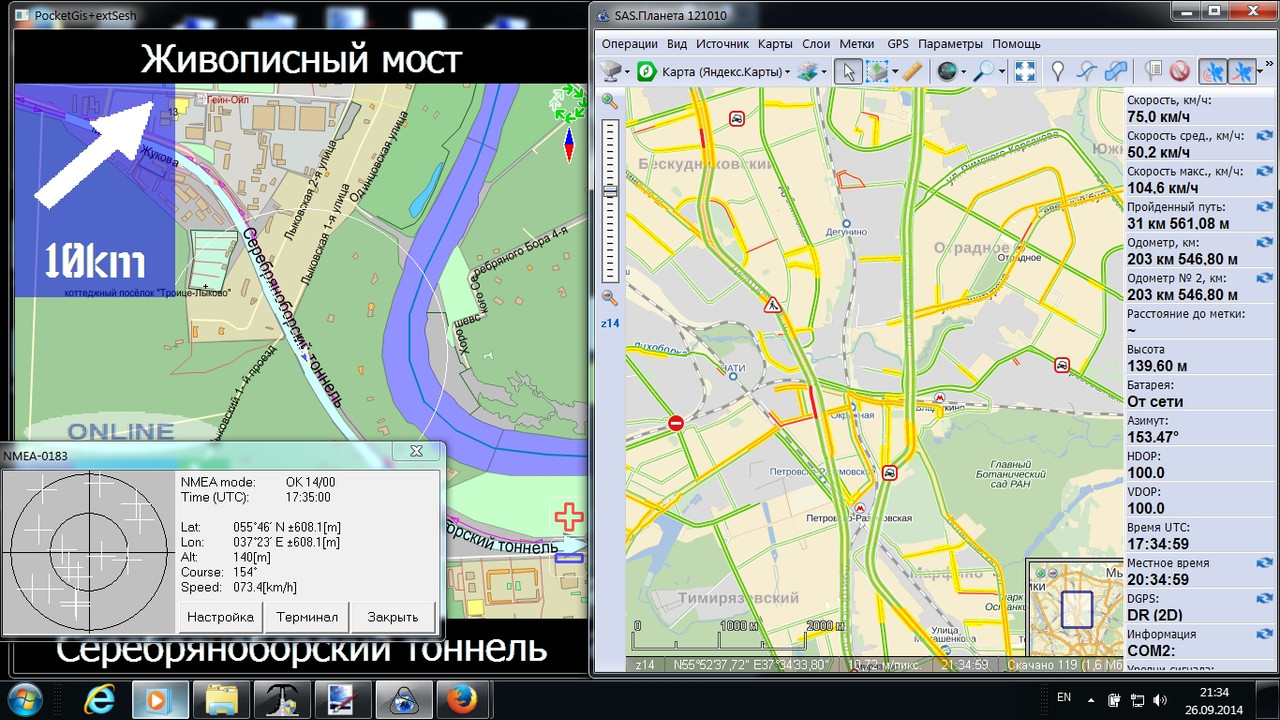Click blue minus zoom out PocketGis map
This screenshot has height=720, width=1280.
[x=569, y=557]
